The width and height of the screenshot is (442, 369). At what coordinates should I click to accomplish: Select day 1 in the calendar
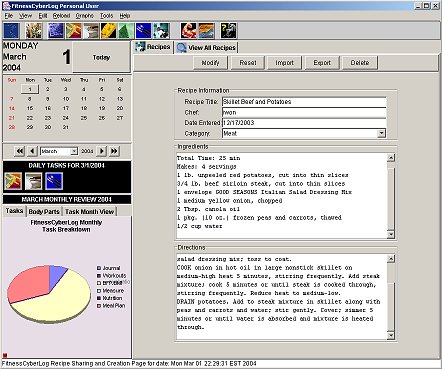click(x=30, y=89)
